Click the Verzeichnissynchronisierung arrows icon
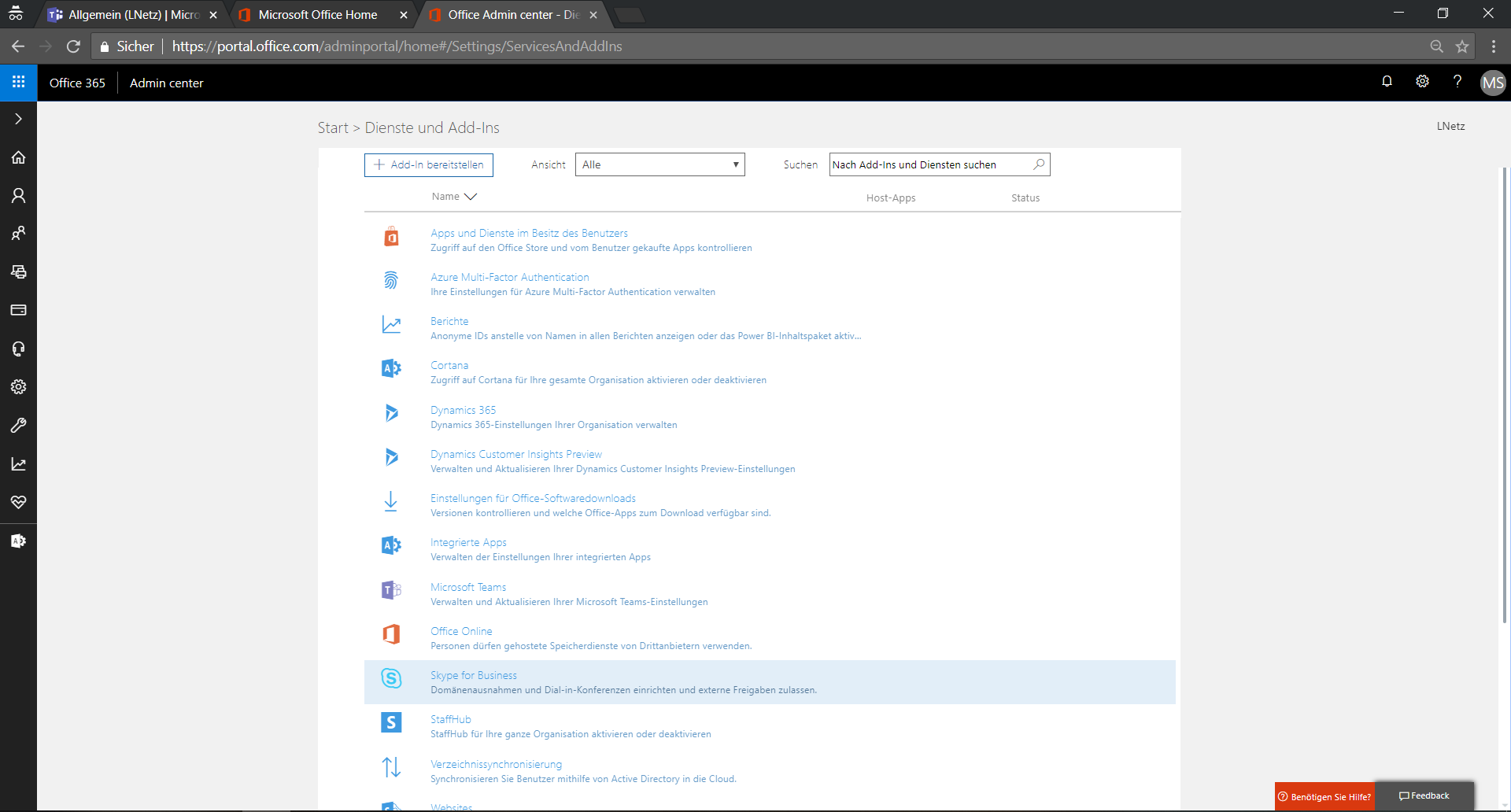The width and height of the screenshot is (1511, 812). pyautogui.click(x=391, y=766)
